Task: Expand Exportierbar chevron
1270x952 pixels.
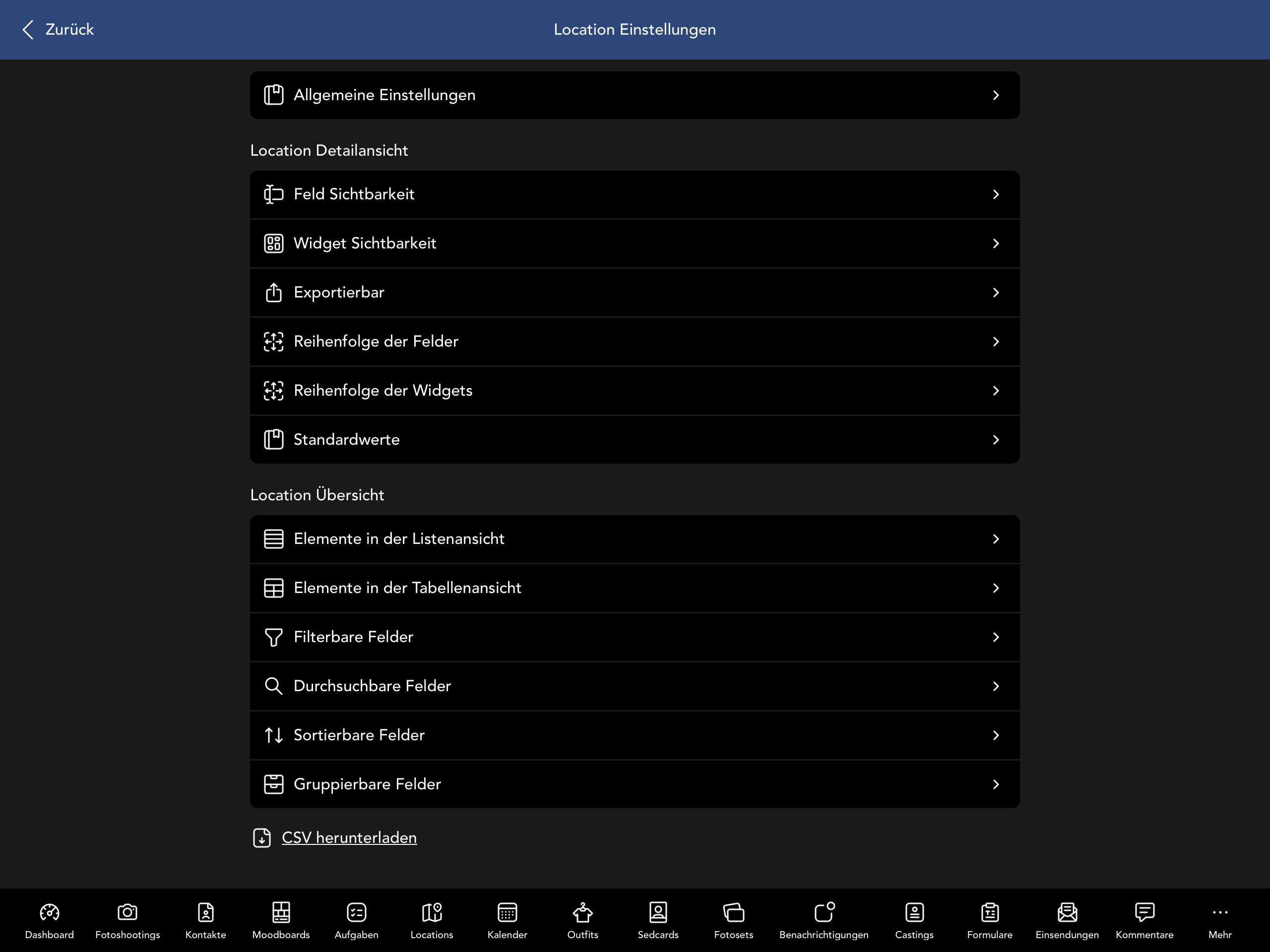Action: tap(996, 293)
